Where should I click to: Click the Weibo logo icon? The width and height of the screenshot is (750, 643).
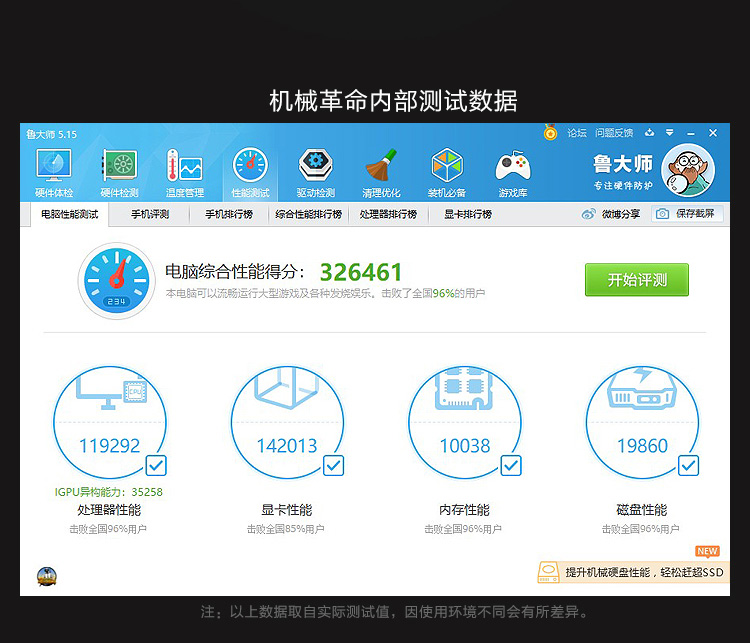588,214
